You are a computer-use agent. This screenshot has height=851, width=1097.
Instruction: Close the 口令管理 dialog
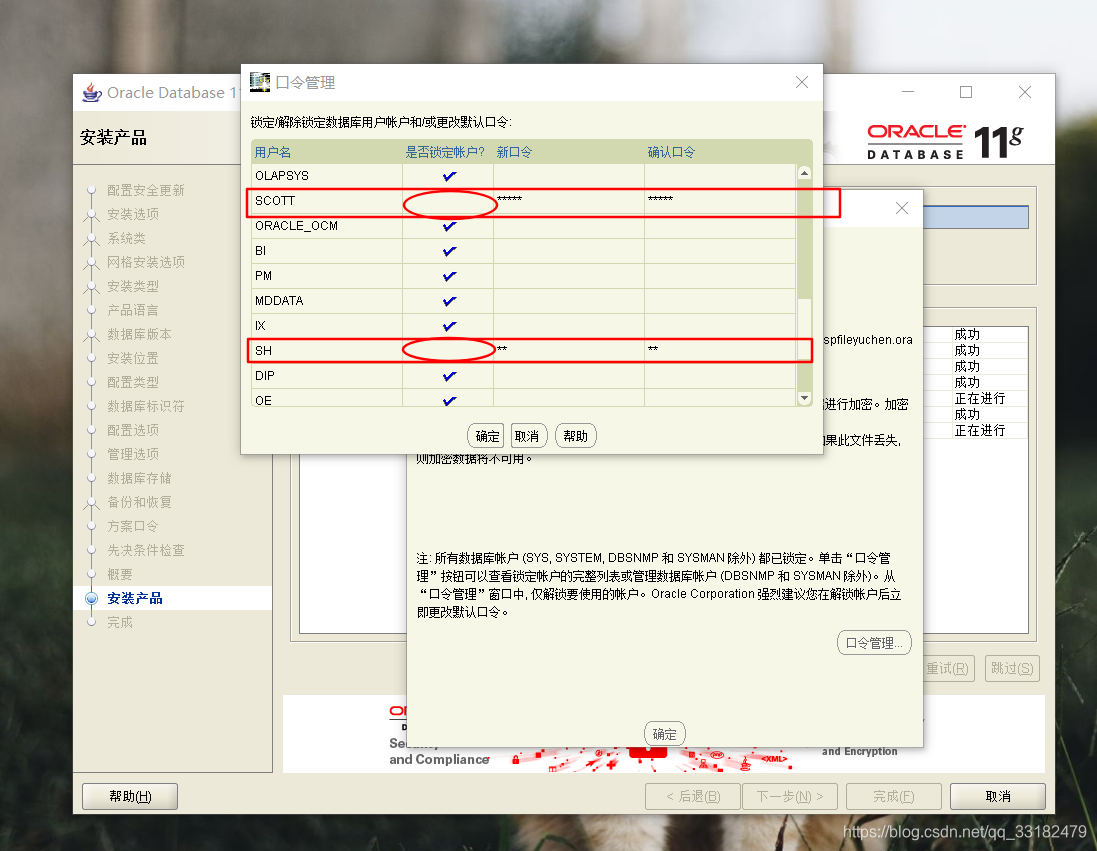coord(802,83)
